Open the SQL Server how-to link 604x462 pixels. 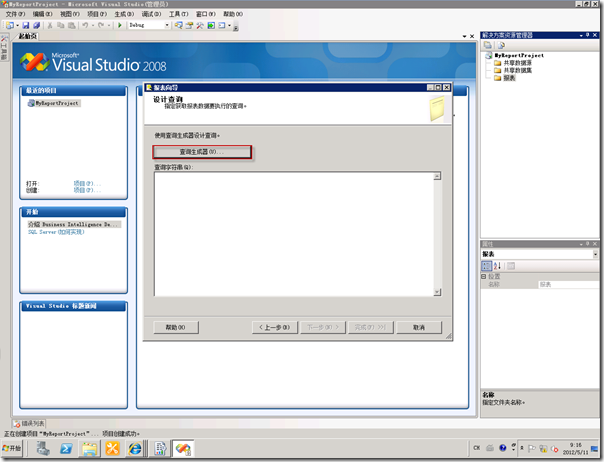(56, 232)
